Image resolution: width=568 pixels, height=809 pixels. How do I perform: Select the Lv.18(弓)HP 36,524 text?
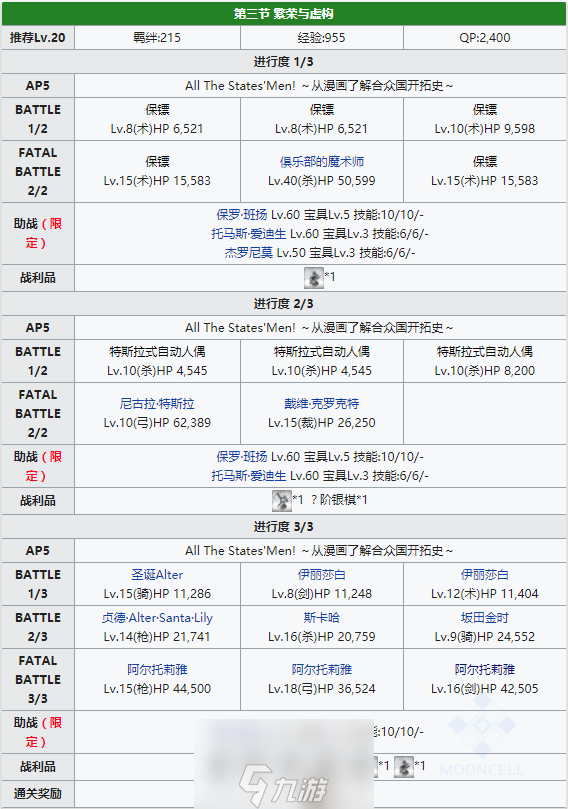(321, 689)
